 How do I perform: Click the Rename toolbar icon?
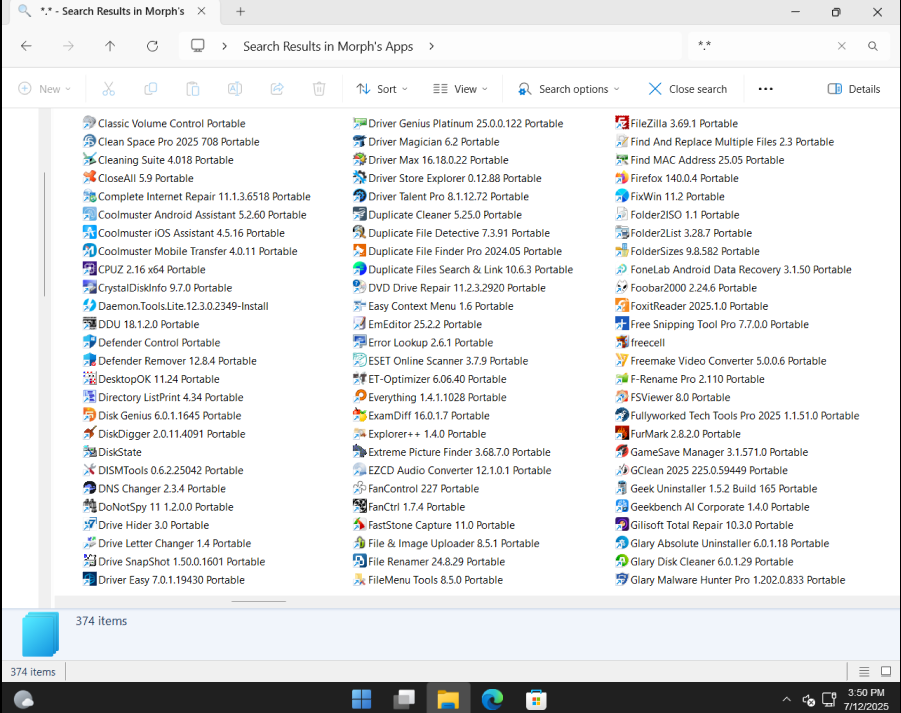[x=235, y=88]
